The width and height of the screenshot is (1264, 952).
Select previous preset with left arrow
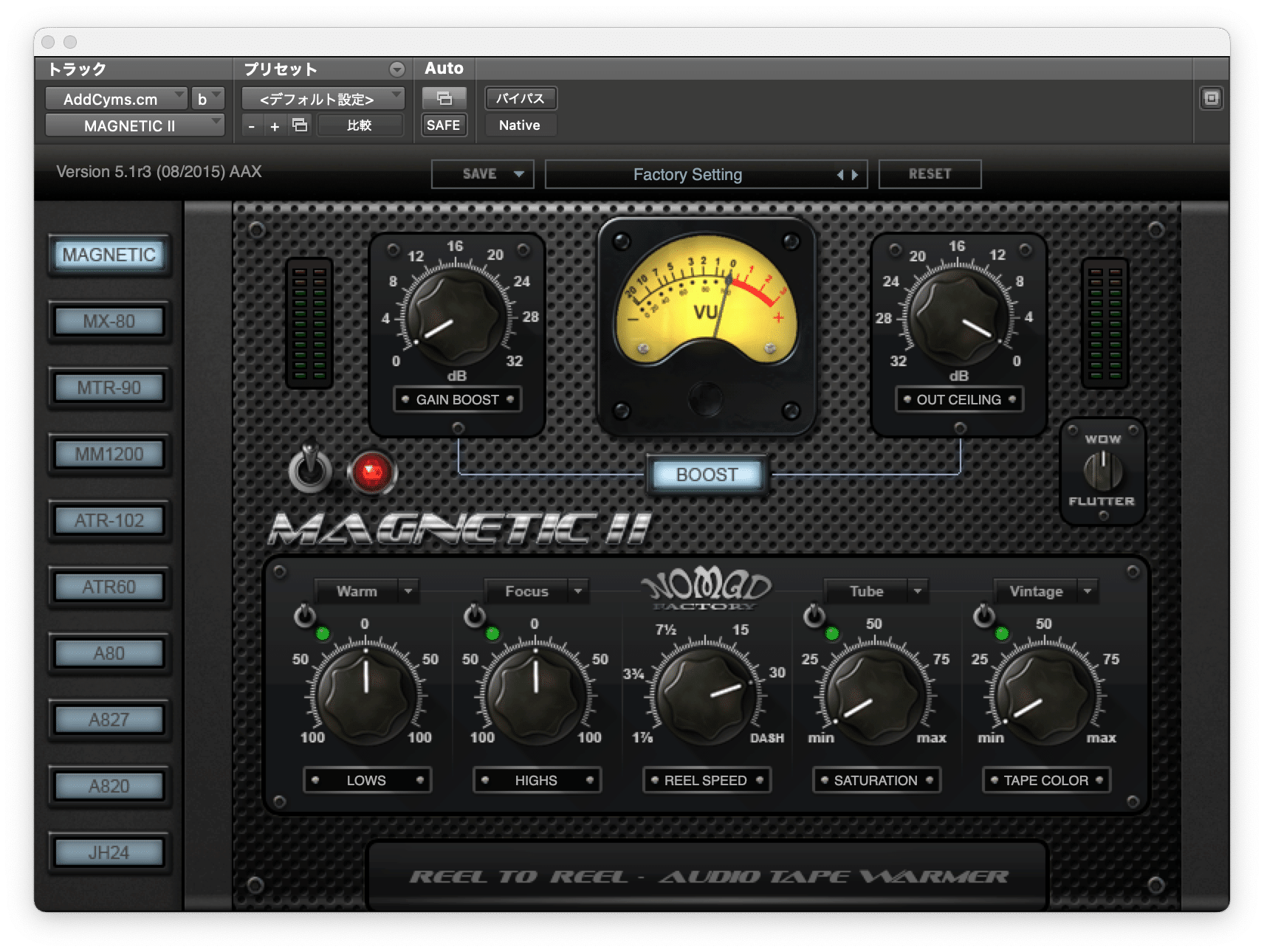pos(840,175)
